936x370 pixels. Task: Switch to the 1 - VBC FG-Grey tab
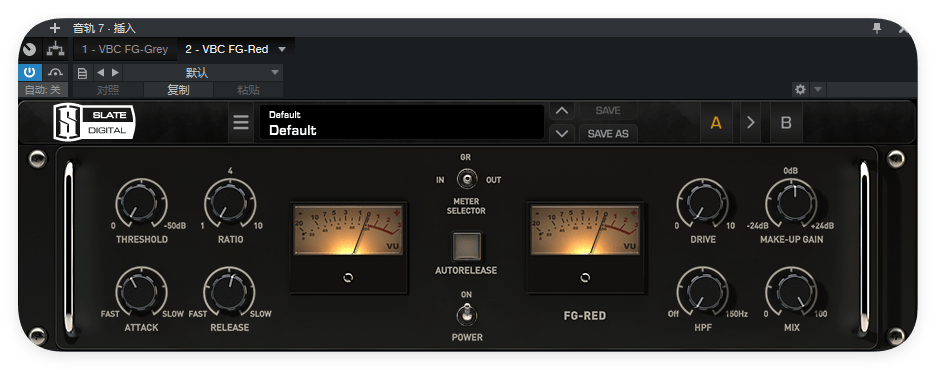click(x=125, y=50)
